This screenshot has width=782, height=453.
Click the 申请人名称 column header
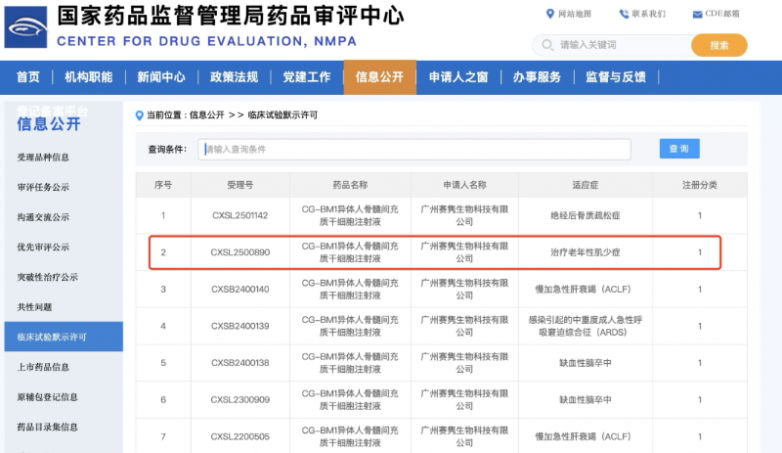pyautogui.click(x=464, y=185)
